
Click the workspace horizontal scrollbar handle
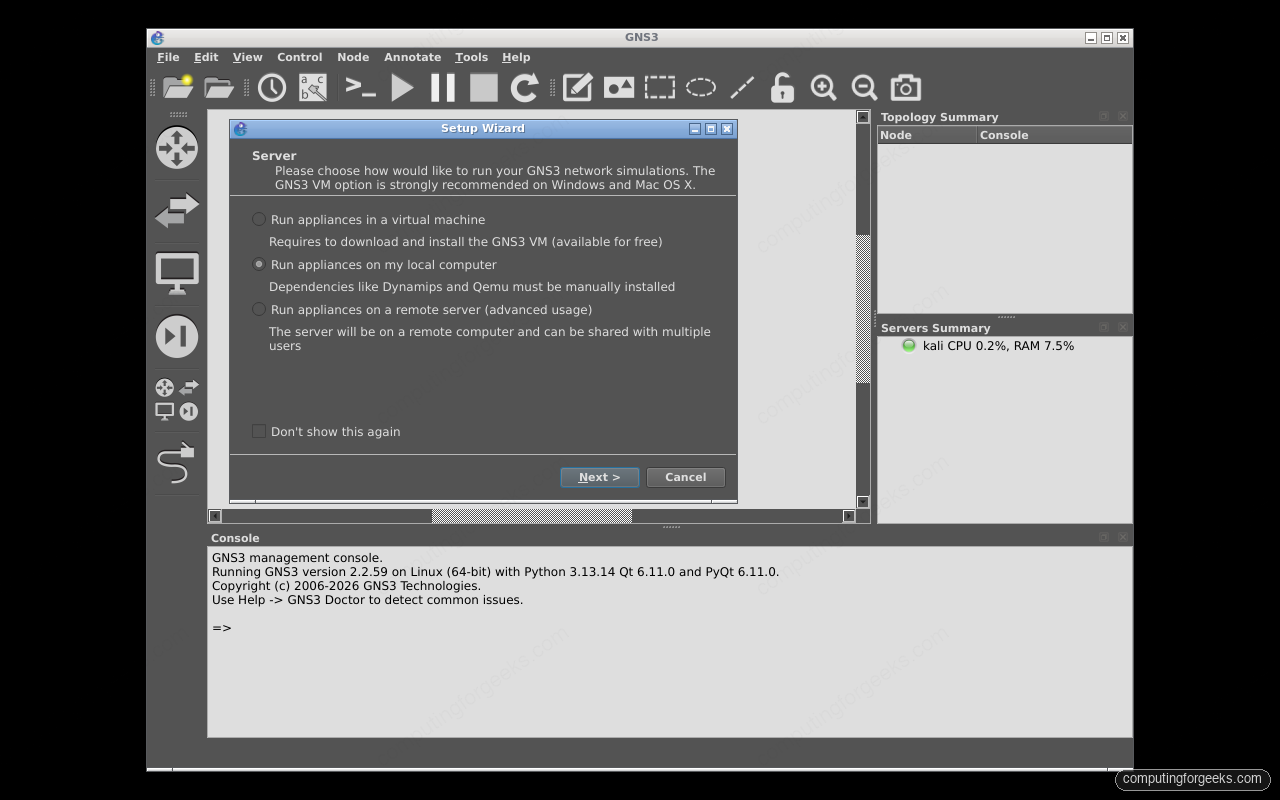tap(532, 516)
